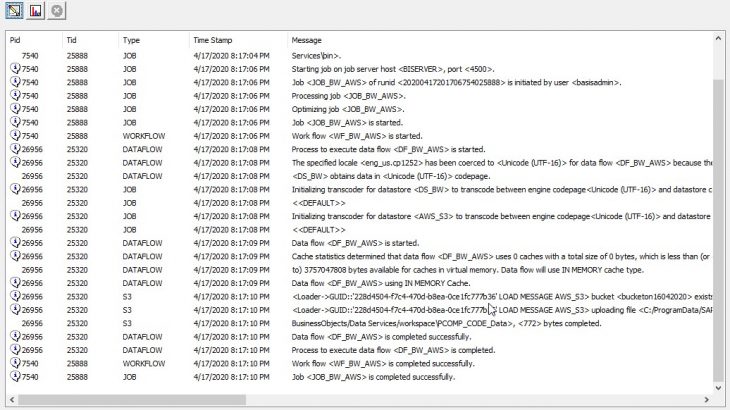Click info icon on 'Work flow <WF_BW_AWS> is started' row
The height and width of the screenshot is (410, 730).
[x=15, y=135]
